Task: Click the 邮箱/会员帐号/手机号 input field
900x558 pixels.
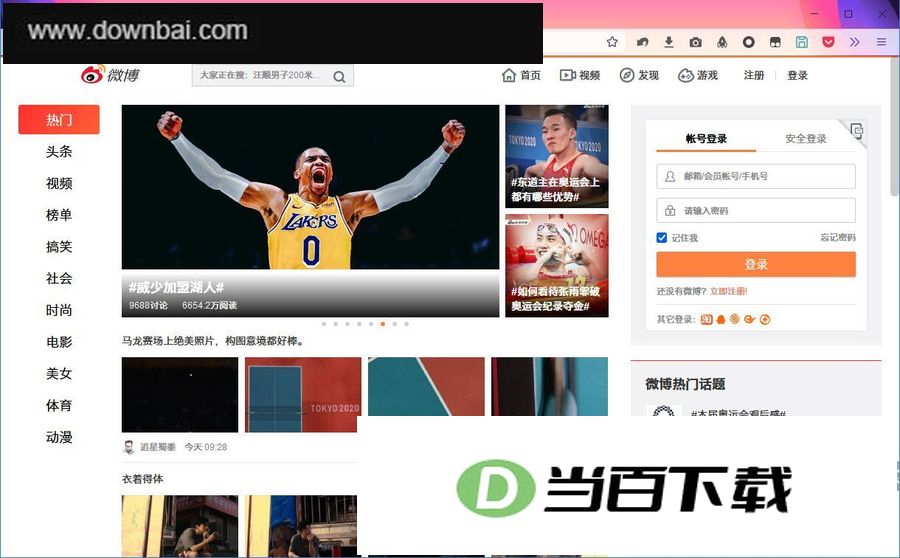Action: point(756,176)
